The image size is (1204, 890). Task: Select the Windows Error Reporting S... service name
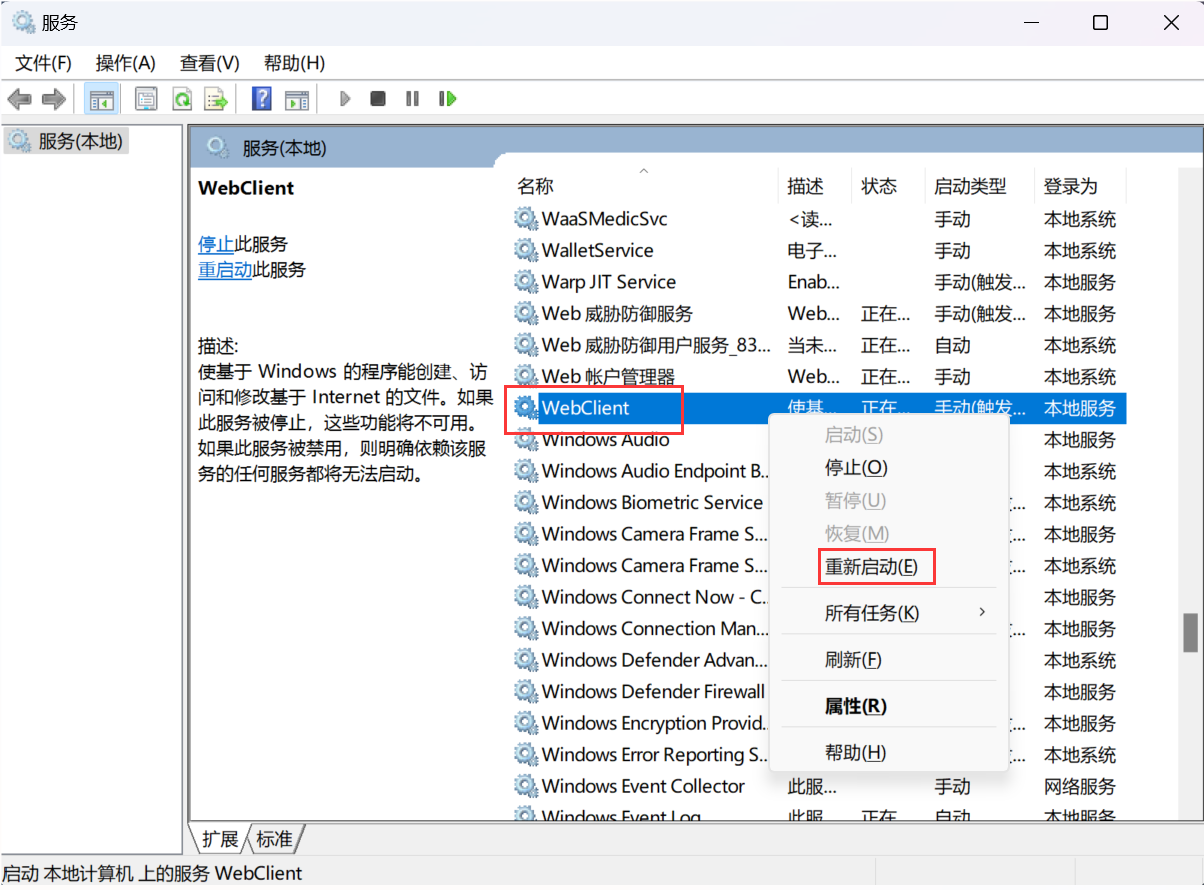[657, 755]
